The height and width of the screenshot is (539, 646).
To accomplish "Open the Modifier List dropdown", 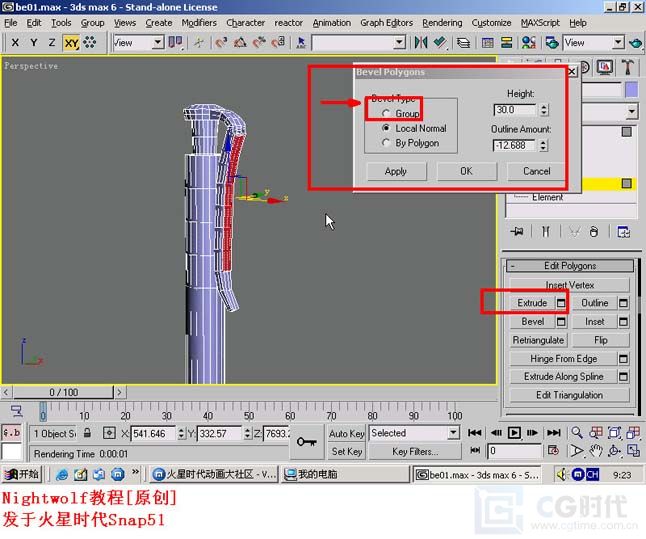I will click(632, 111).
